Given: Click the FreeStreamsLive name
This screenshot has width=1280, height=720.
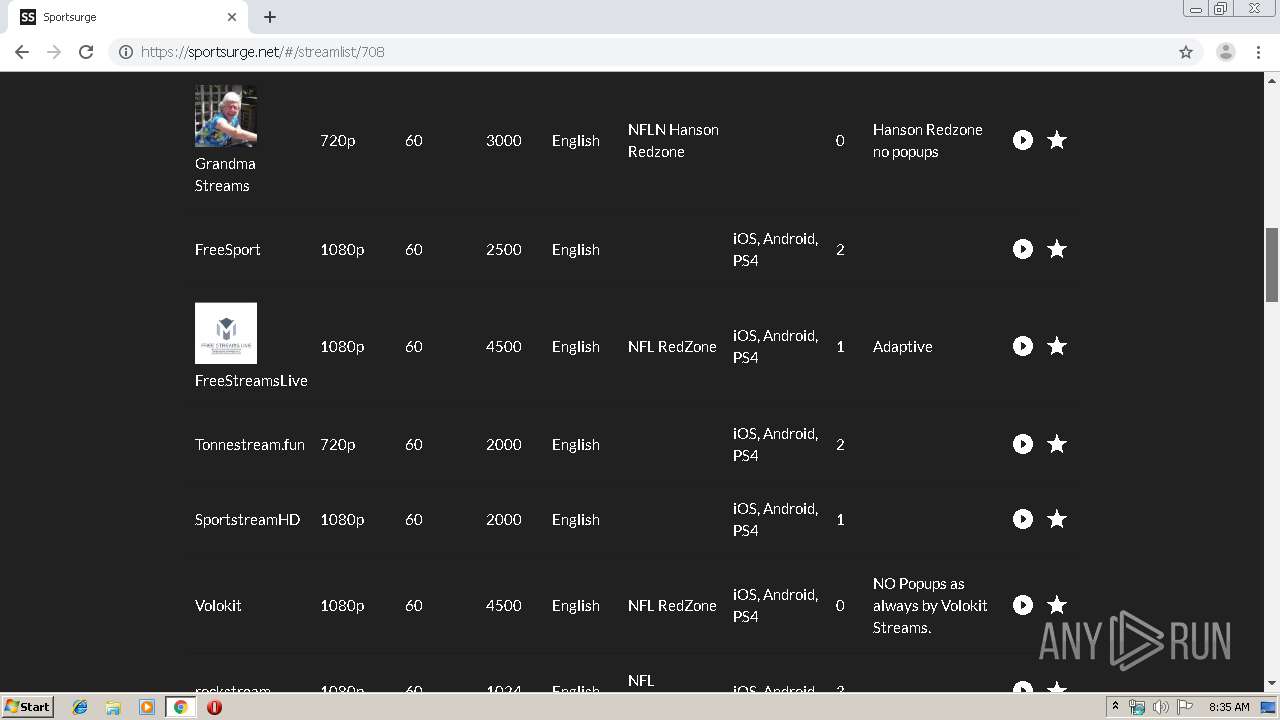Looking at the screenshot, I should tap(251, 381).
